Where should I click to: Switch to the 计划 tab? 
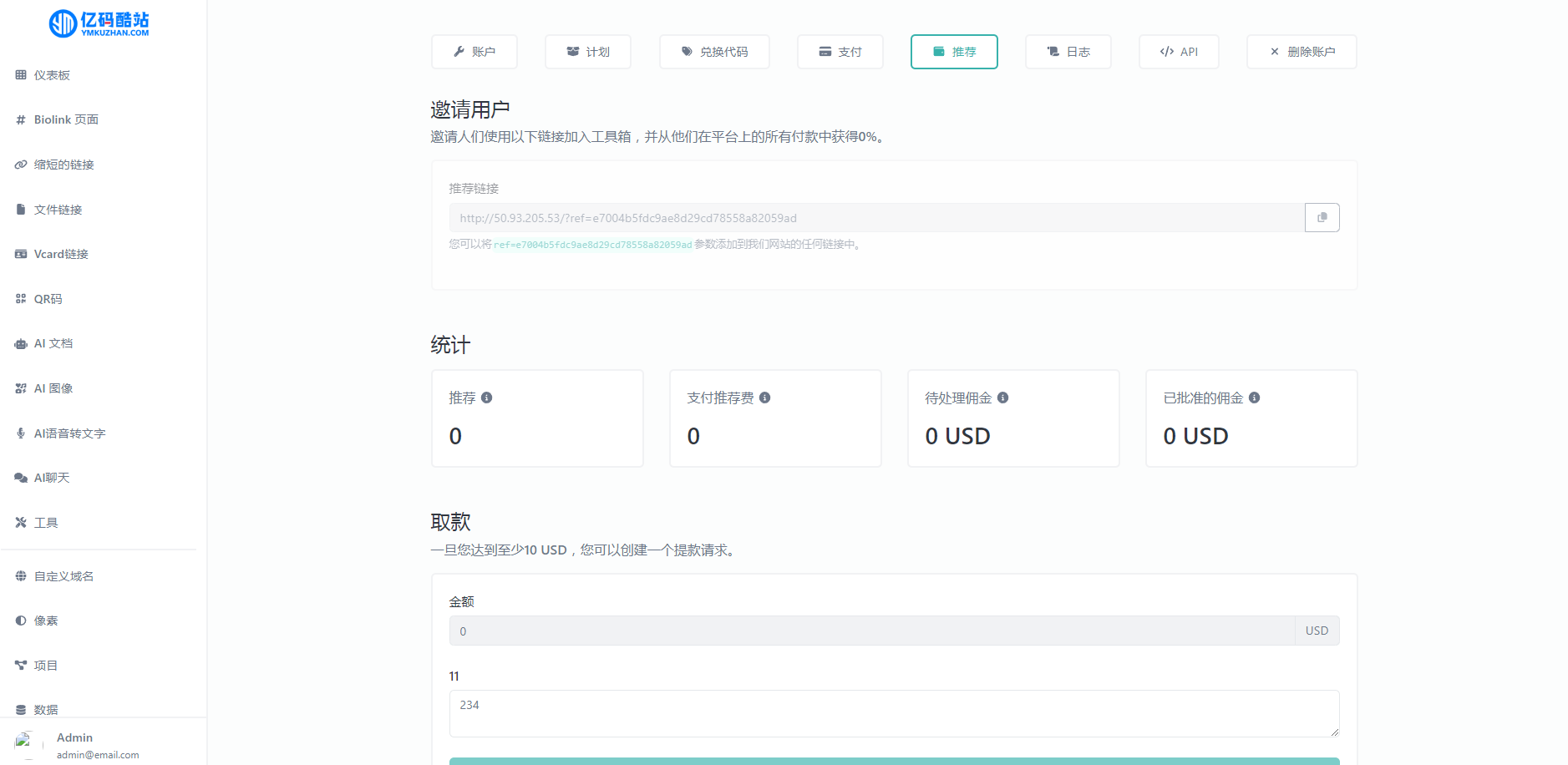[x=588, y=52]
